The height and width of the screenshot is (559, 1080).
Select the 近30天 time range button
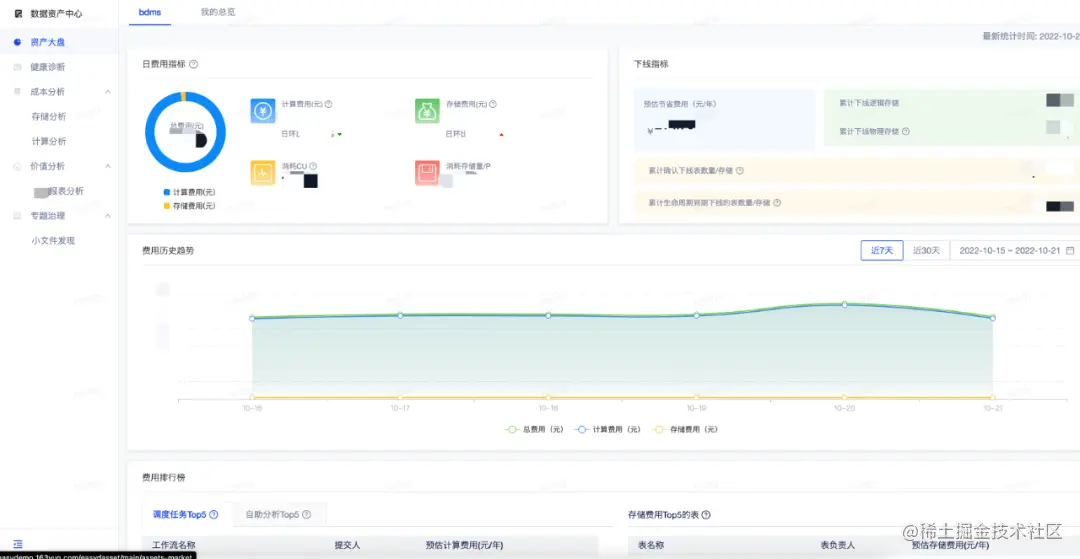tap(926, 251)
